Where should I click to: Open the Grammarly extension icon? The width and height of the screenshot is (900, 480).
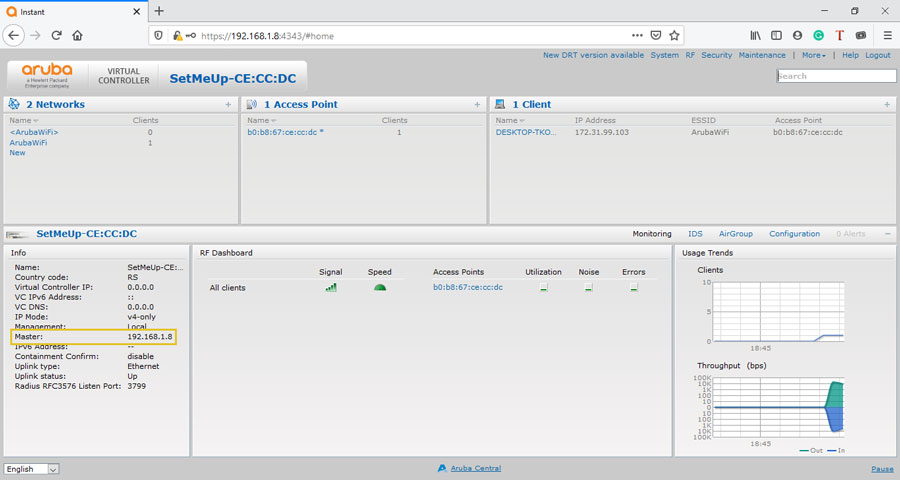click(x=818, y=35)
